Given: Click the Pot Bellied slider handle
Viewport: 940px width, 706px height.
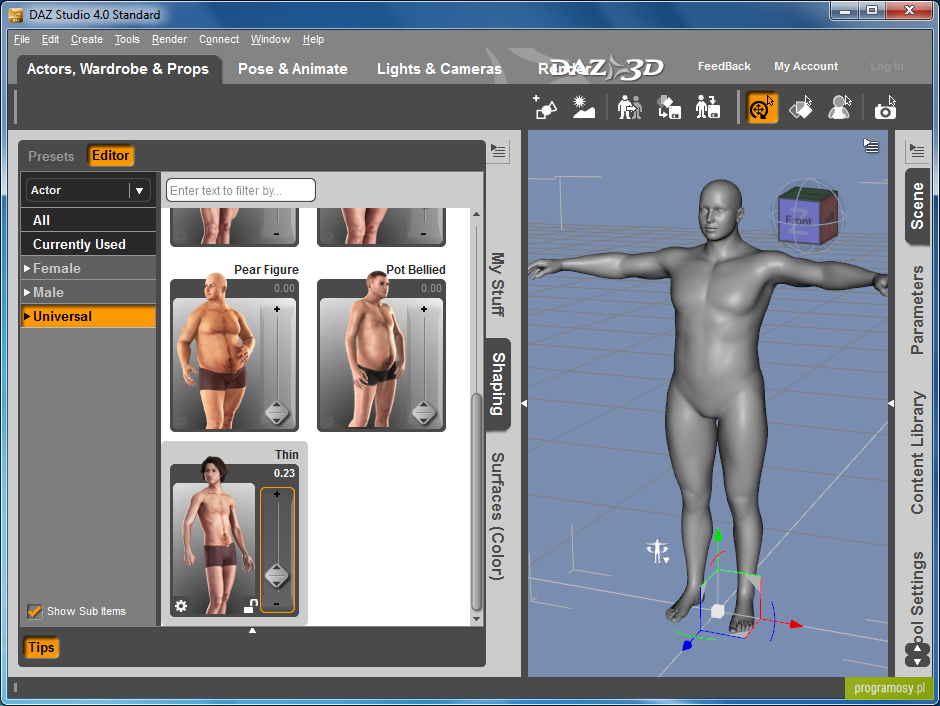Looking at the screenshot, I should [x=424, y=413].
